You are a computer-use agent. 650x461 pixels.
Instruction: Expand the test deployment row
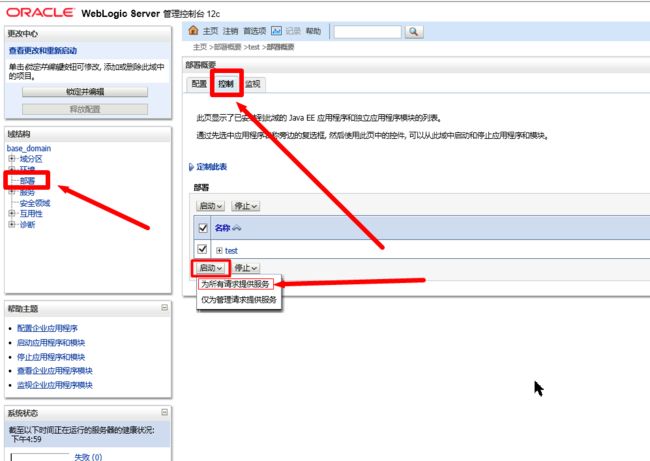(x=219, y=250)
